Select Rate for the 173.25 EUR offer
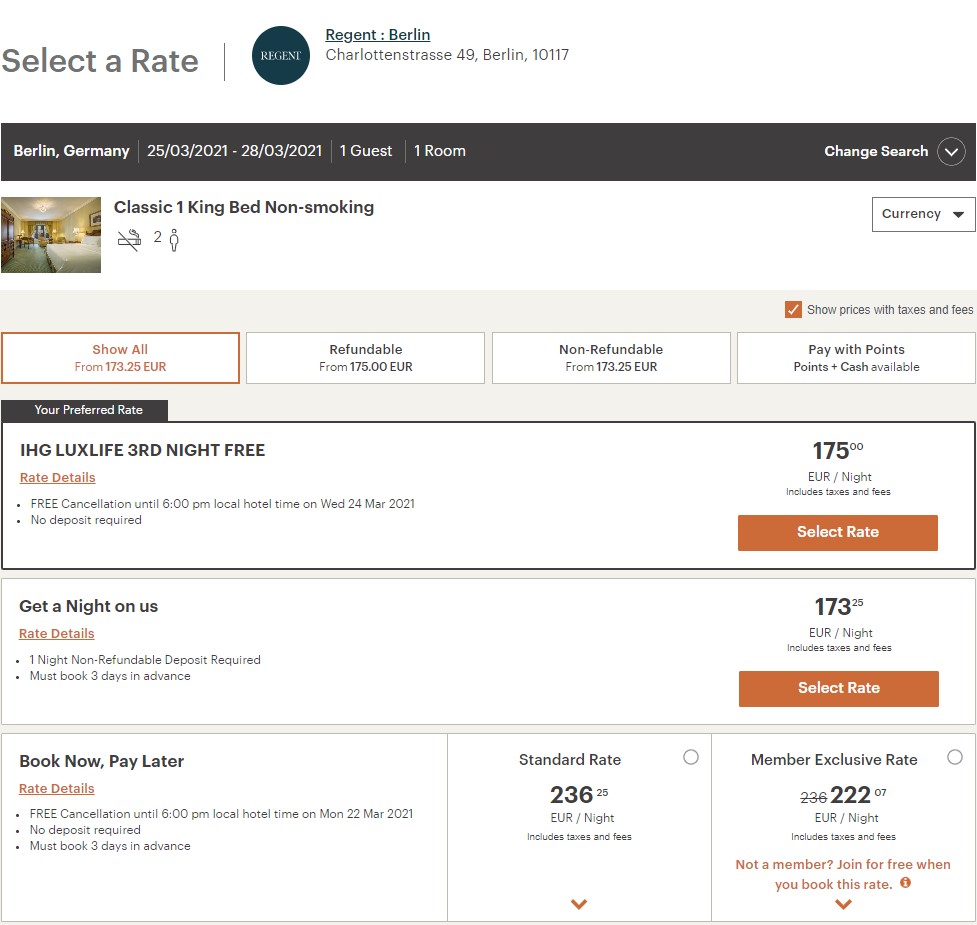Image resolution: width=977 pixels, height=925 pixels. 839,688
